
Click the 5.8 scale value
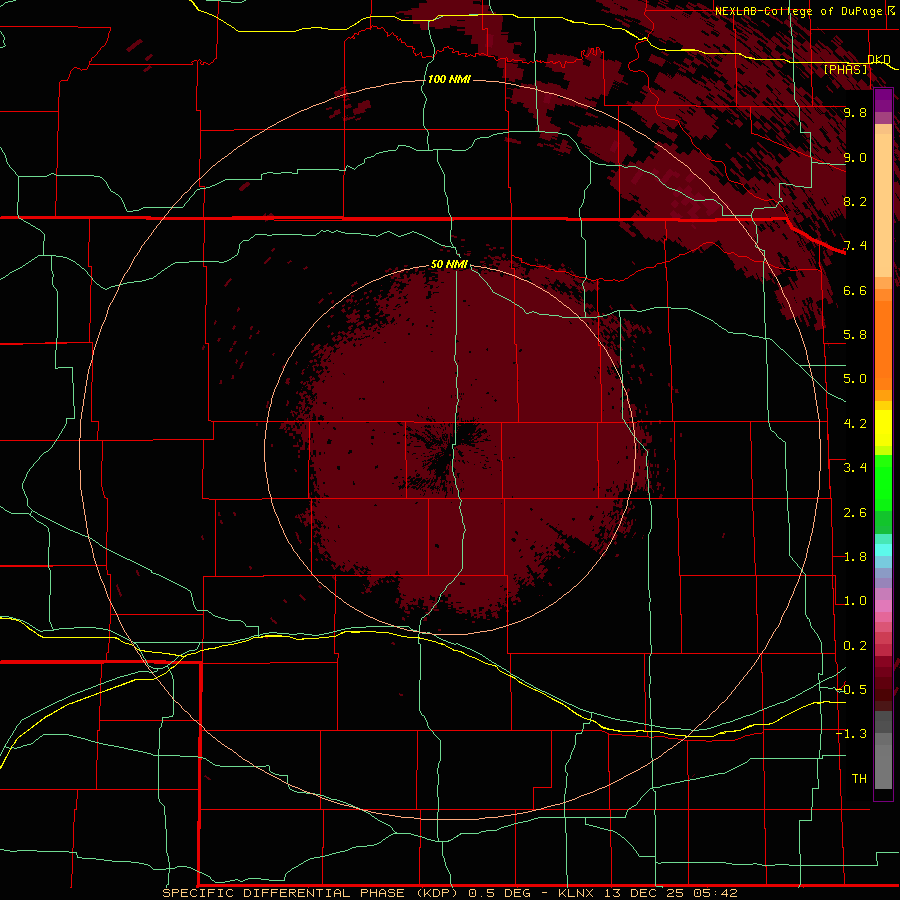pyautogui.click(x=855, y=335)
